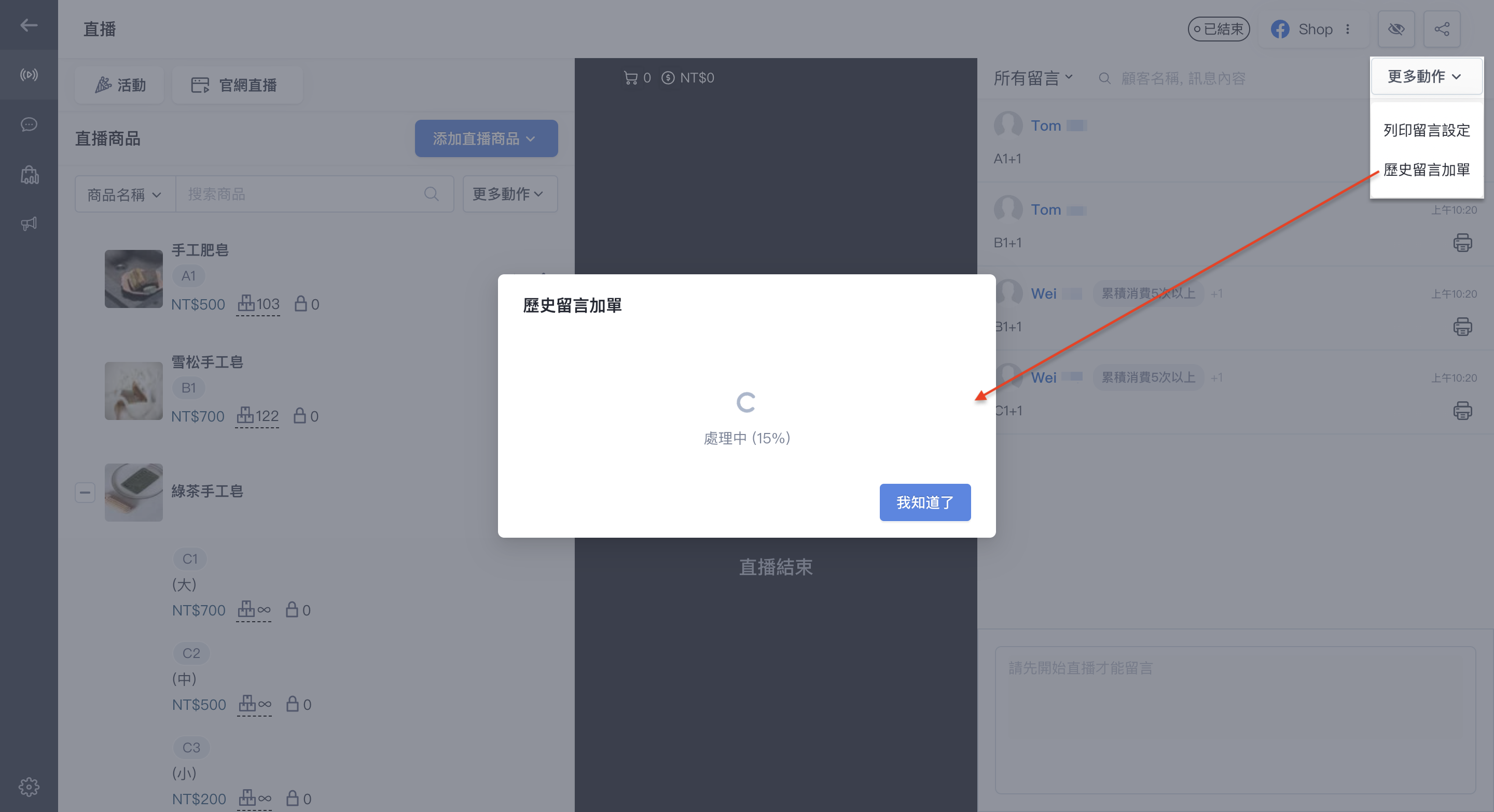The height and width of the screenshot is (812, 1494).
Task: Click the A1 keyword tag
Action: 188,276
